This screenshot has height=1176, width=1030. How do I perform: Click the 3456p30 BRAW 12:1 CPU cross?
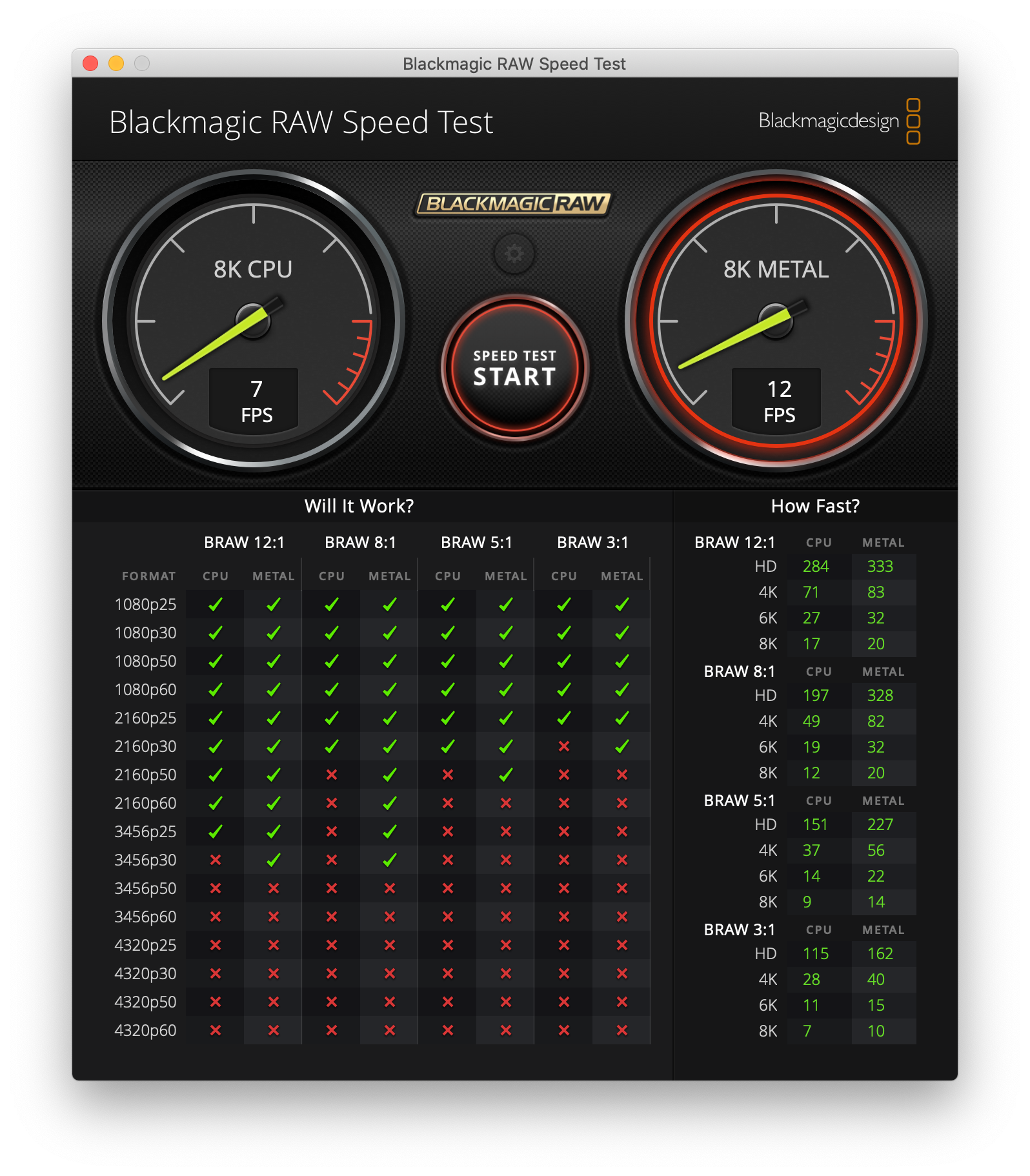(x=216, y=860)
